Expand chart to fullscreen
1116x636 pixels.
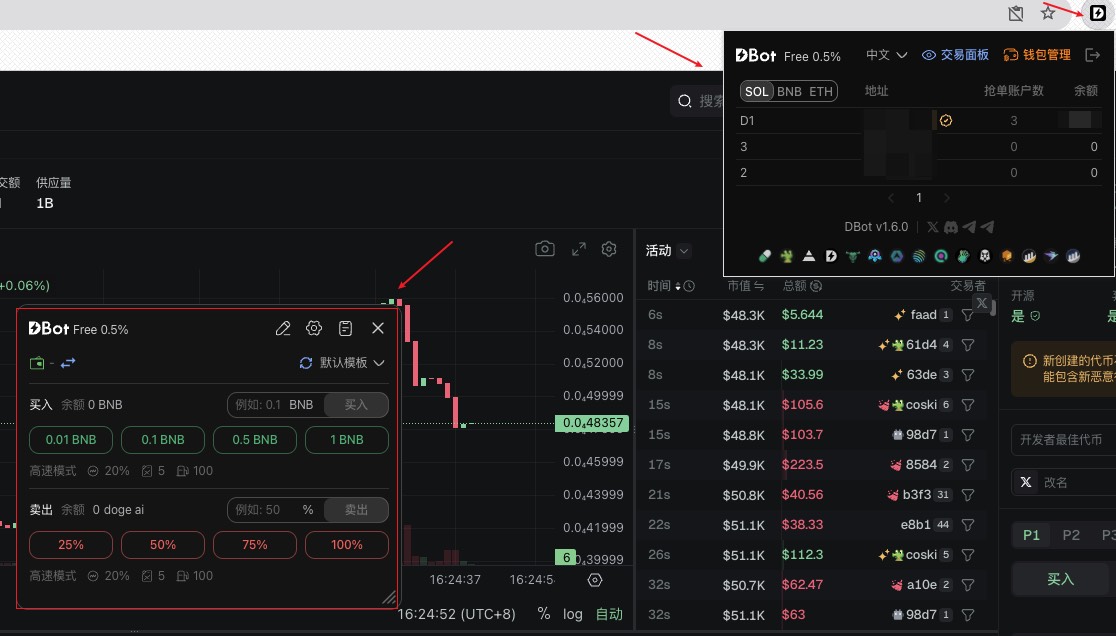point(578,249)
